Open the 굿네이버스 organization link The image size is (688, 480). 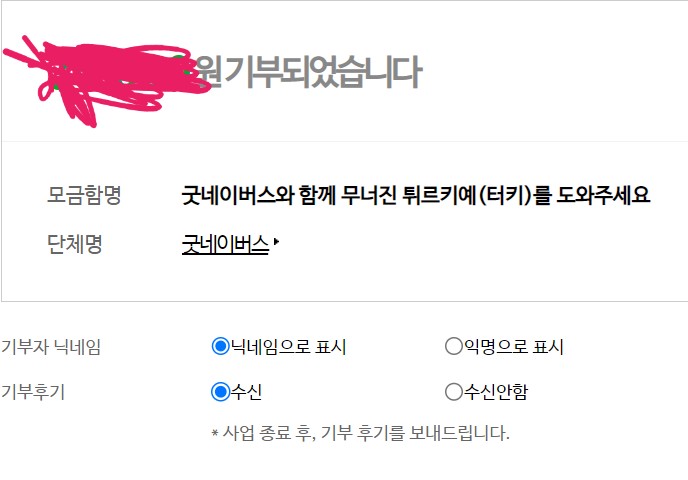(x=225, y=244)
